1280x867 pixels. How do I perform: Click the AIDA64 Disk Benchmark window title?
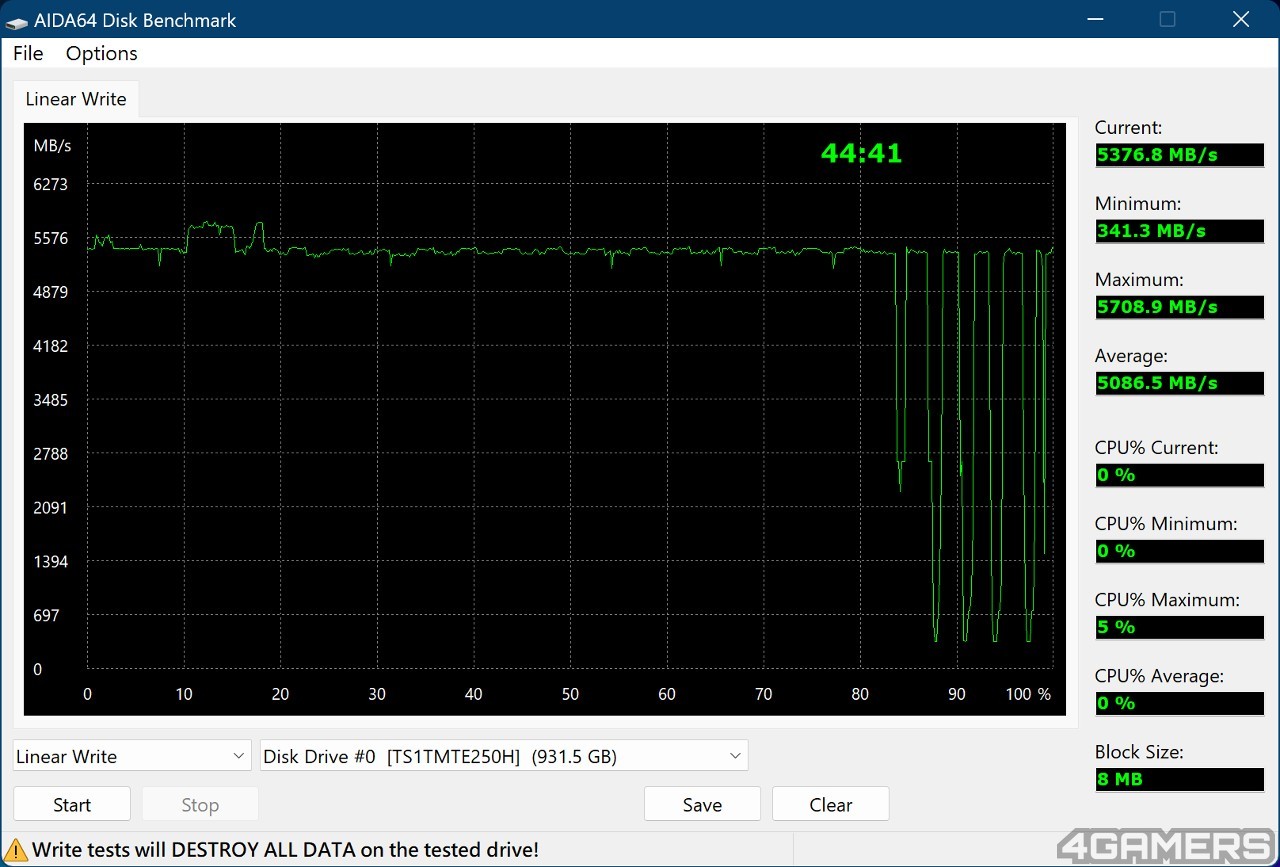click(x=135, y=20)
